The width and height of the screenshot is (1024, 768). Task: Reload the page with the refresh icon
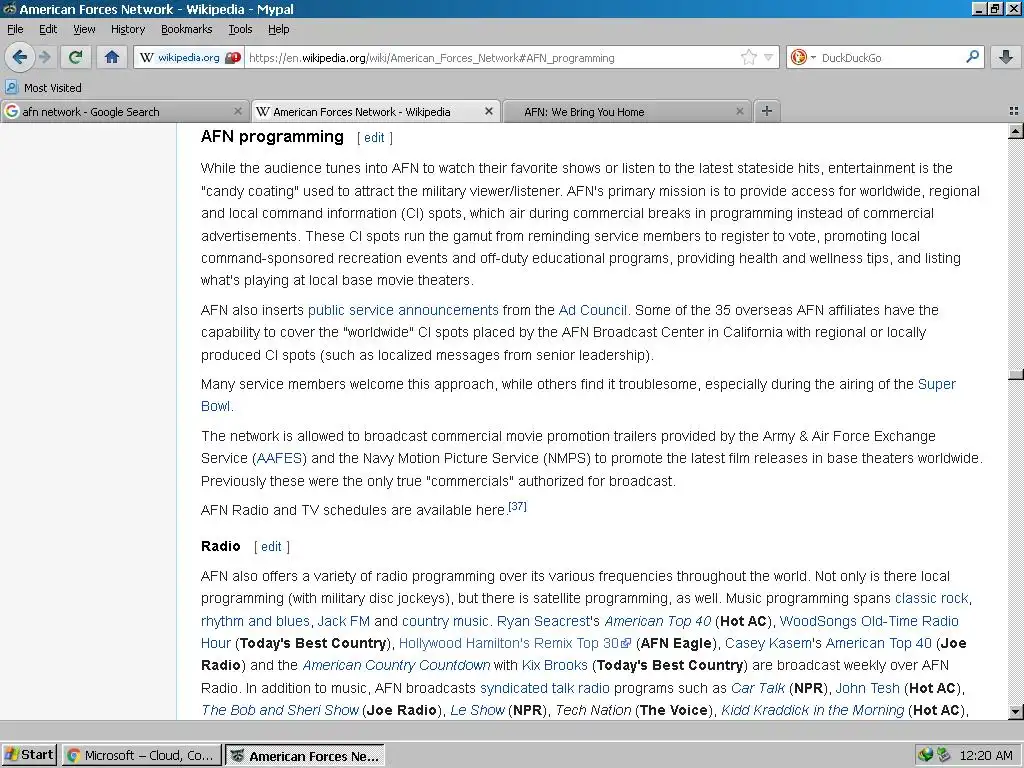coord(75,57)
